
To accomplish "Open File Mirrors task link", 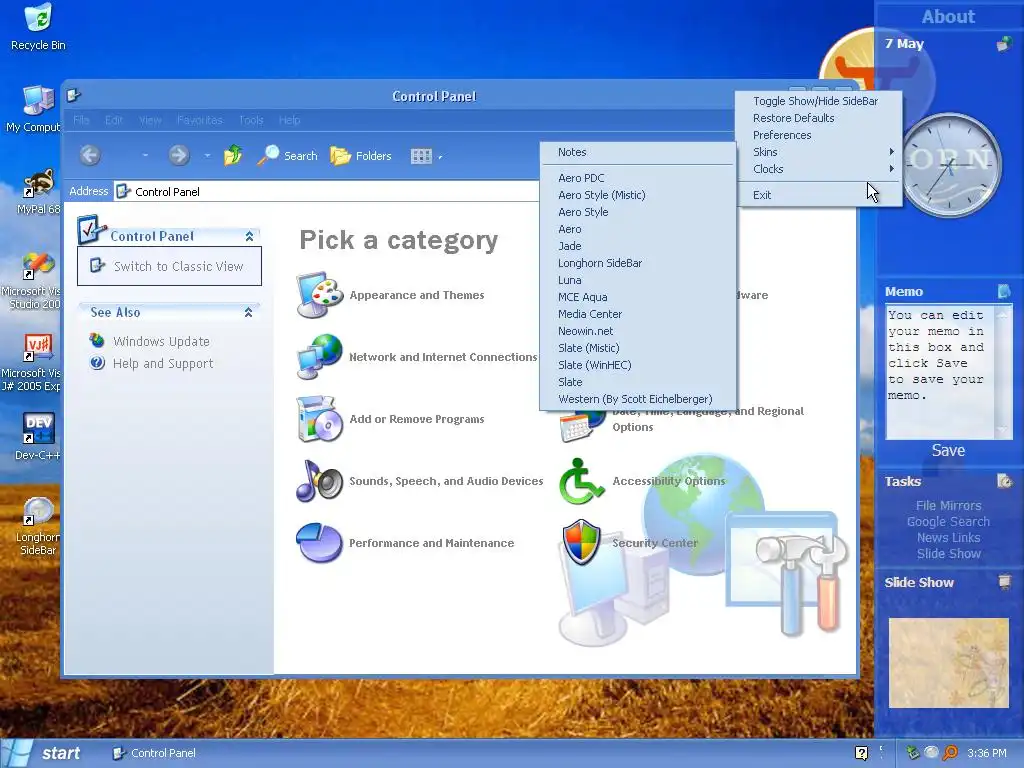I will tap(948, 505).
